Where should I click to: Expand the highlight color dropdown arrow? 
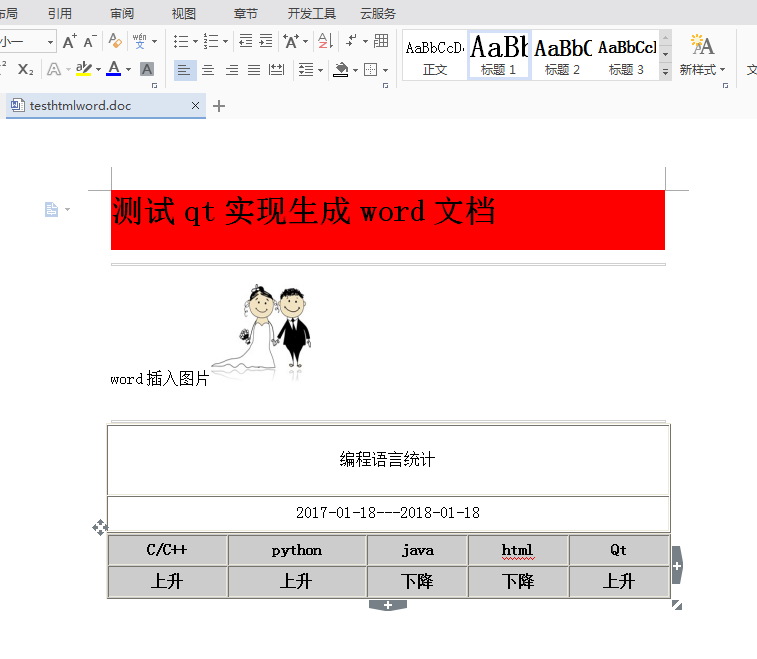coord(98,70)
